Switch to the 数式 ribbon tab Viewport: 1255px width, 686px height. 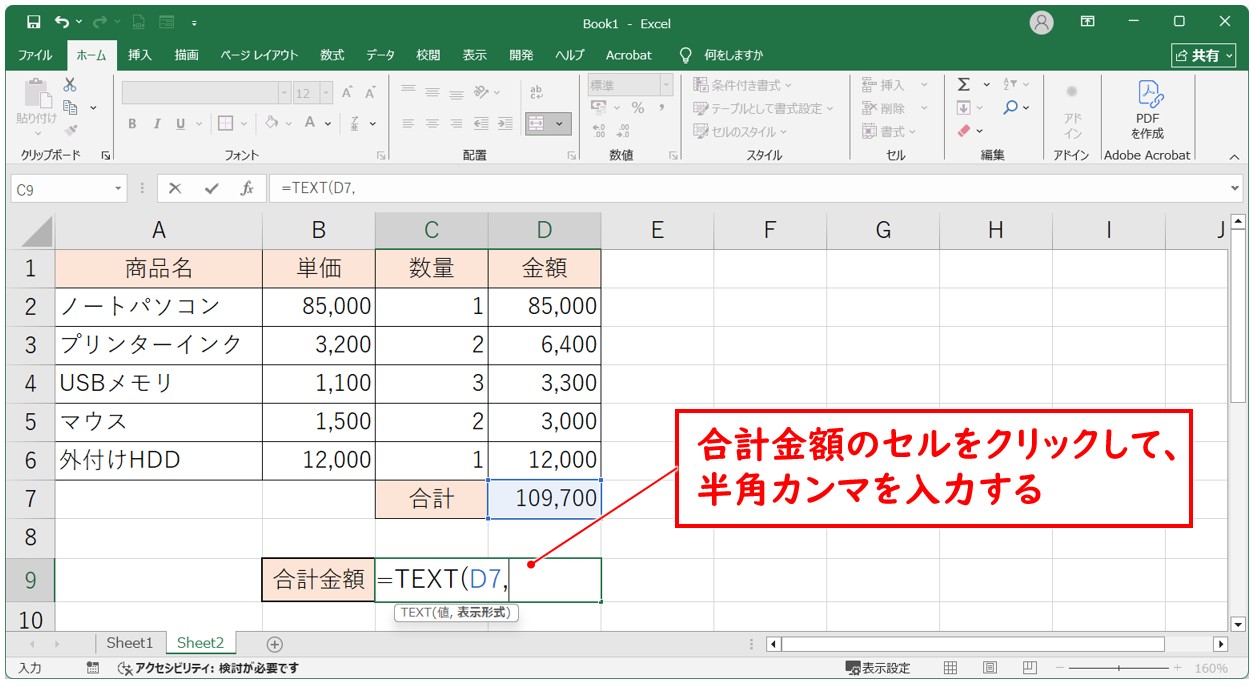pos(331,55)
